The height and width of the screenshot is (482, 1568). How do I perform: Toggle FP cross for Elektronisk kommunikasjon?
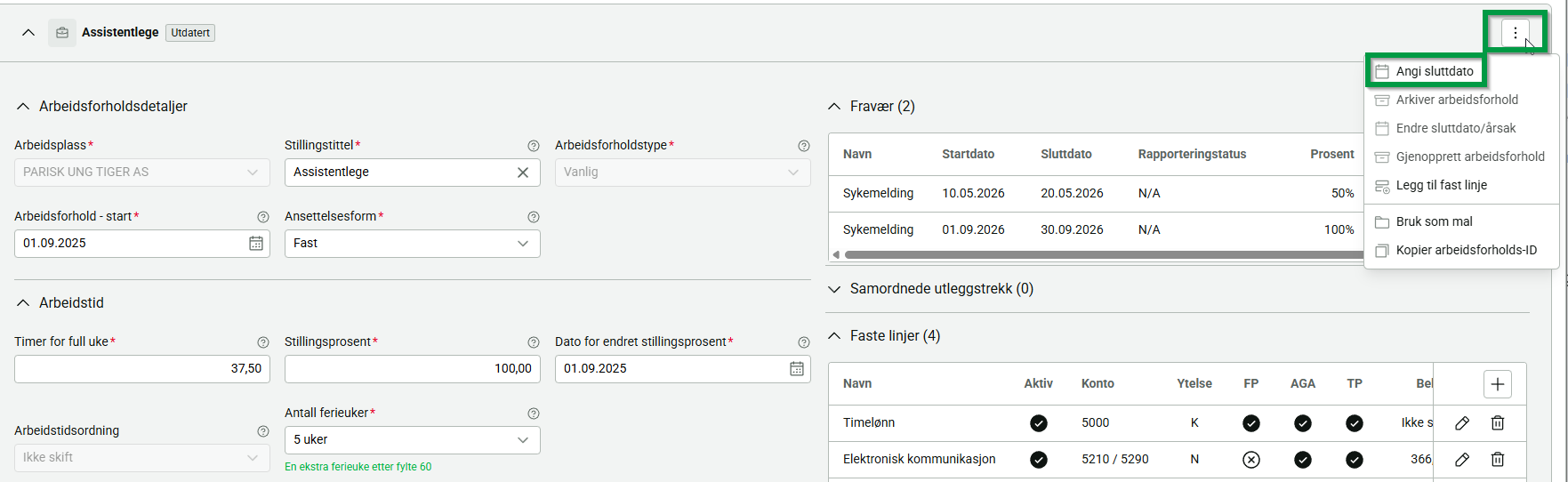coord(1251,460)
